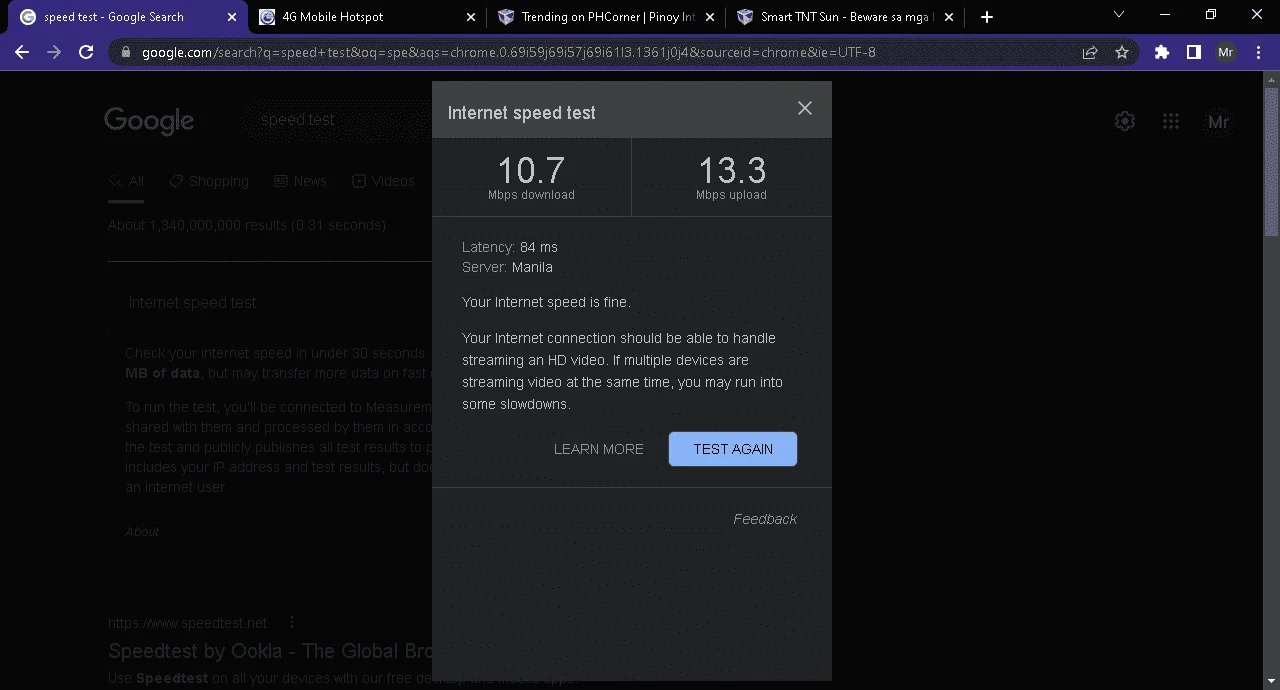Click the www.speedtest.net URL
Image resolution: width=1280 pixels, height=690 pixels.
(188, 623)
